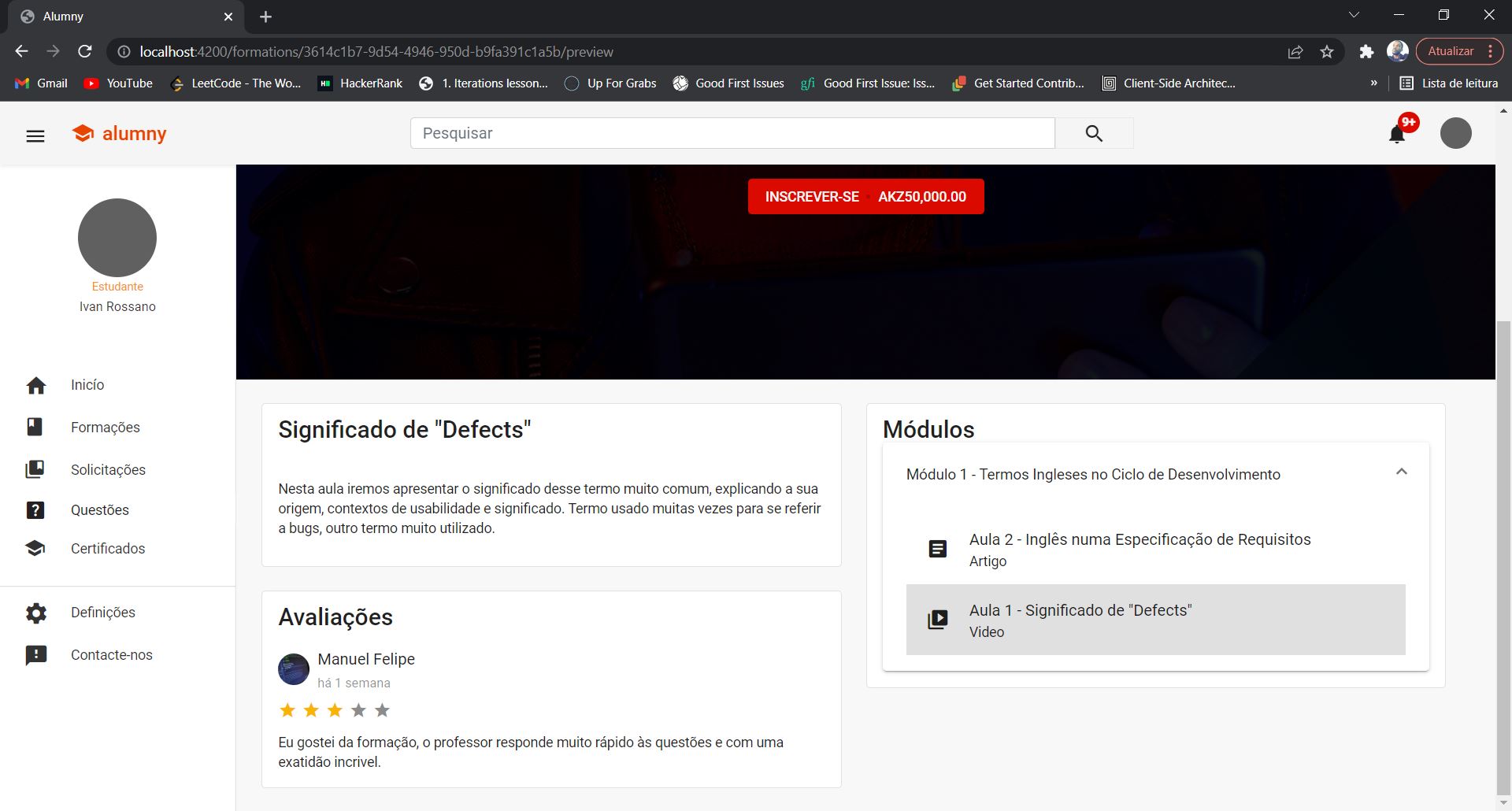Click the sidebar profile picture
Screen dimensions: 1512x811
point(117,238)
